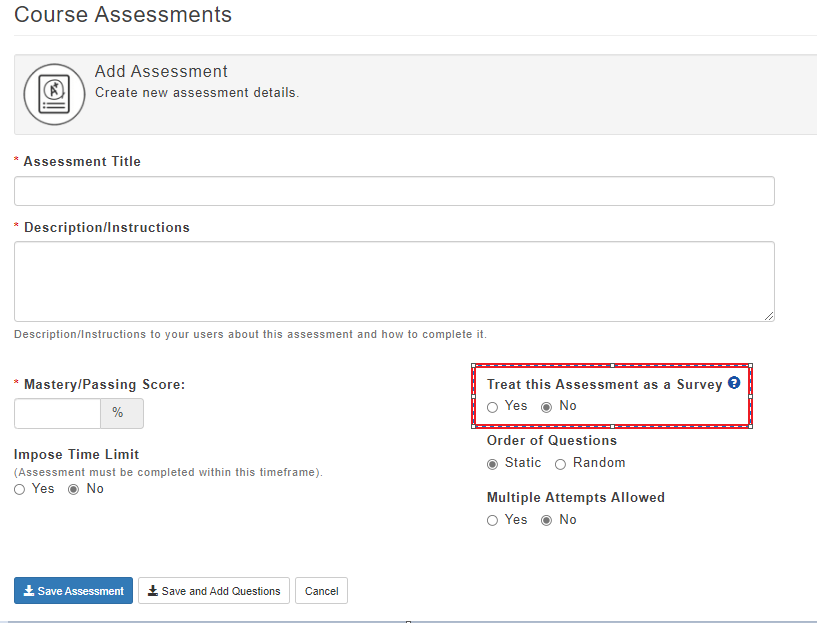This screenshot has width=817, height=623.
Task: Click the resize handle of the Description box
Action: (x=769, y=316)
